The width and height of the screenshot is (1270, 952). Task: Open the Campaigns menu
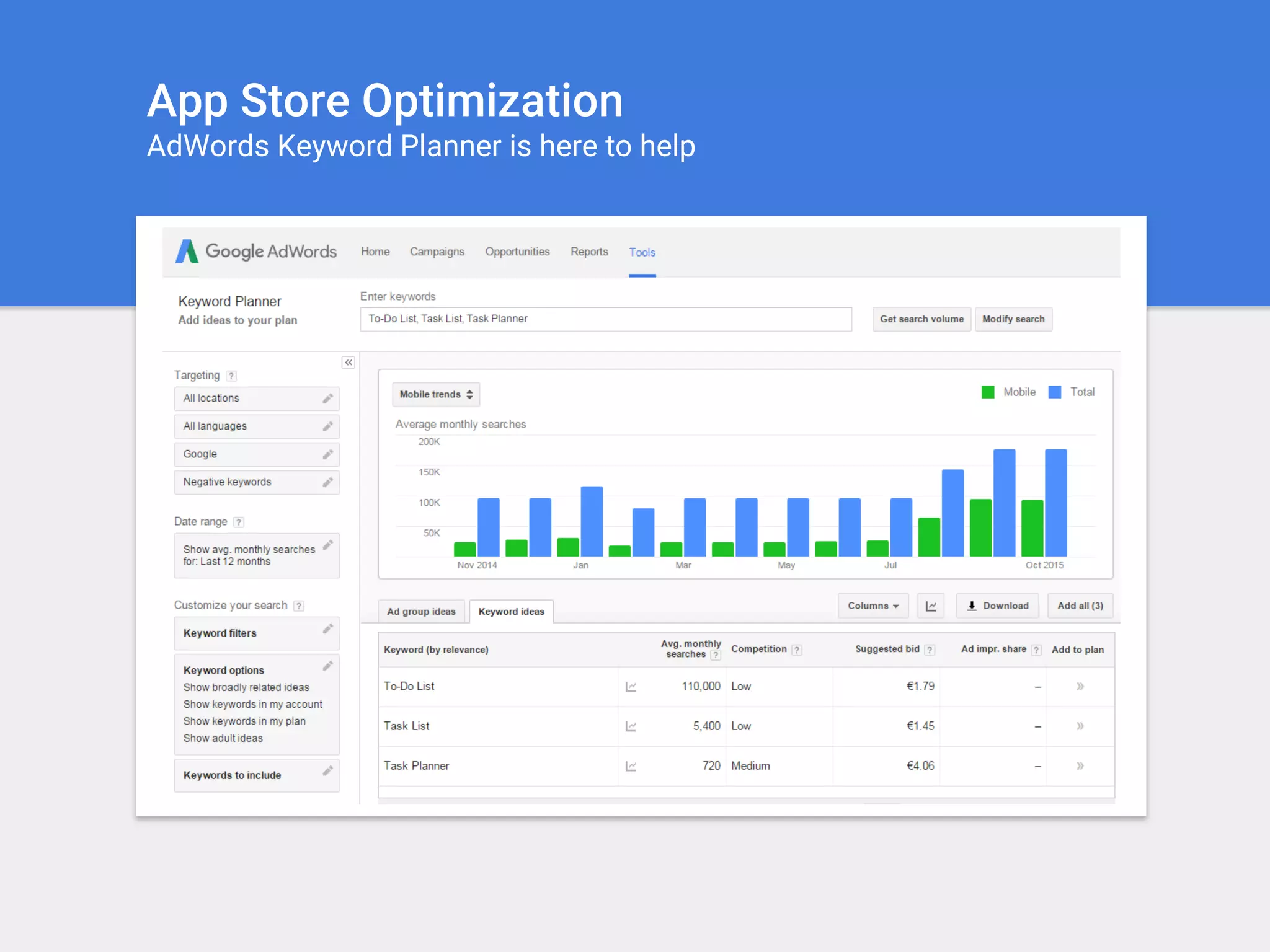tap(437, 252)
